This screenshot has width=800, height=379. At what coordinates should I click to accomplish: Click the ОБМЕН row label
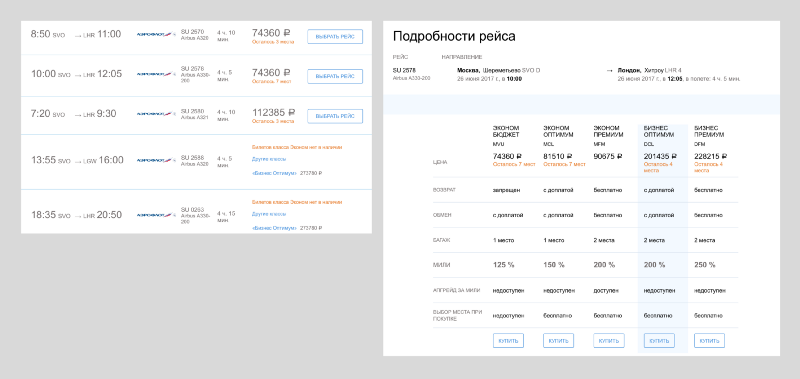click(442, 215)
